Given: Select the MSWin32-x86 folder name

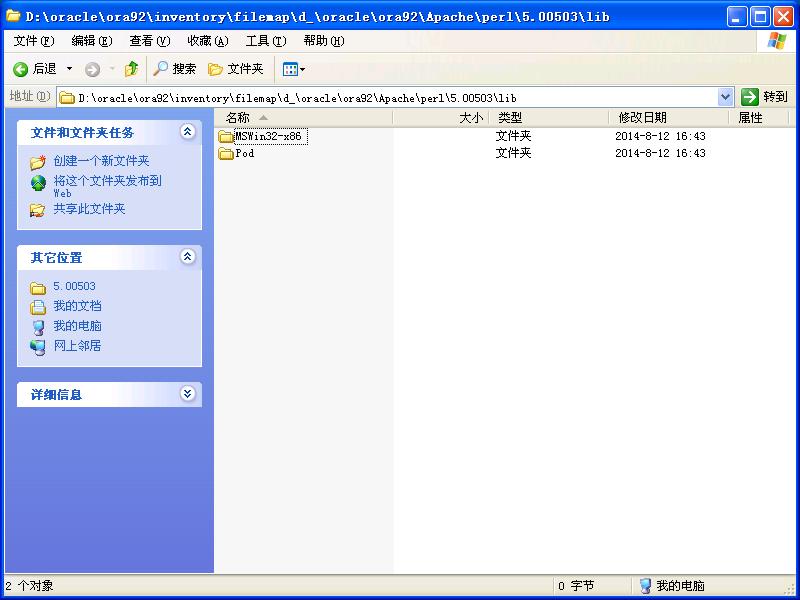Looking at the screenshot, I should [x=268, y=136].
